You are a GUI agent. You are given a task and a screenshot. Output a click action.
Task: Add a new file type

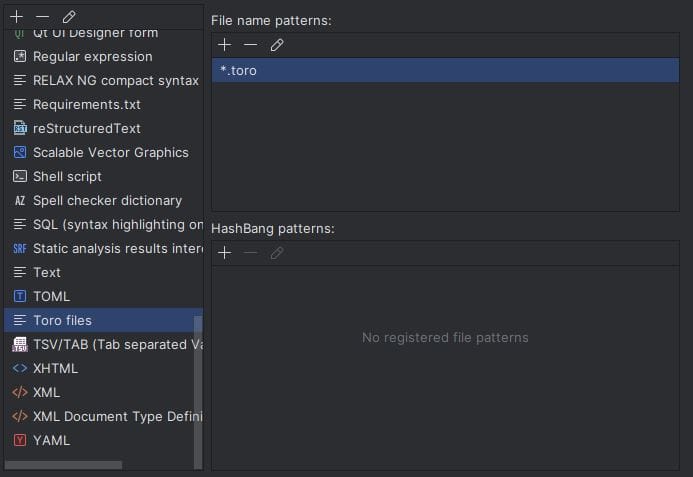[x=17, y=17]
